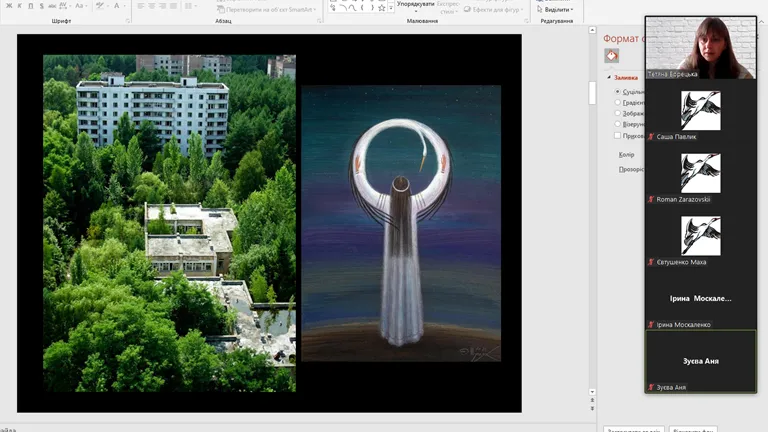Click the reset background button at bottom

point(693,430)
